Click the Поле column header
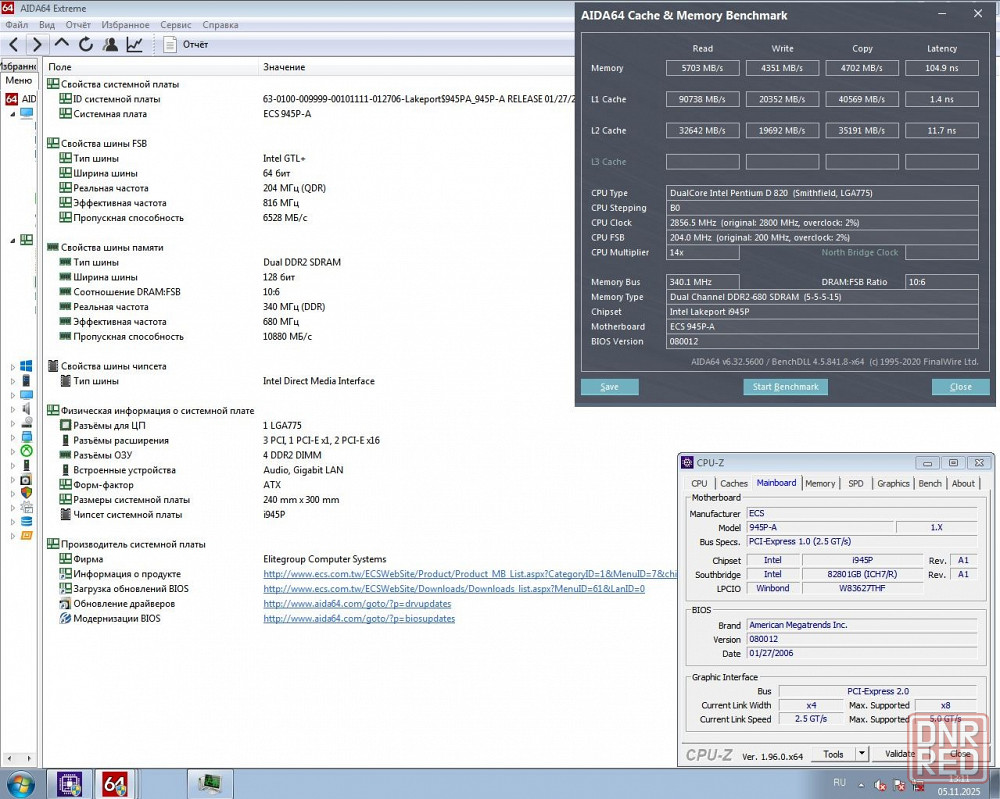The image size is (1000, 799). [x=60, y=67]
